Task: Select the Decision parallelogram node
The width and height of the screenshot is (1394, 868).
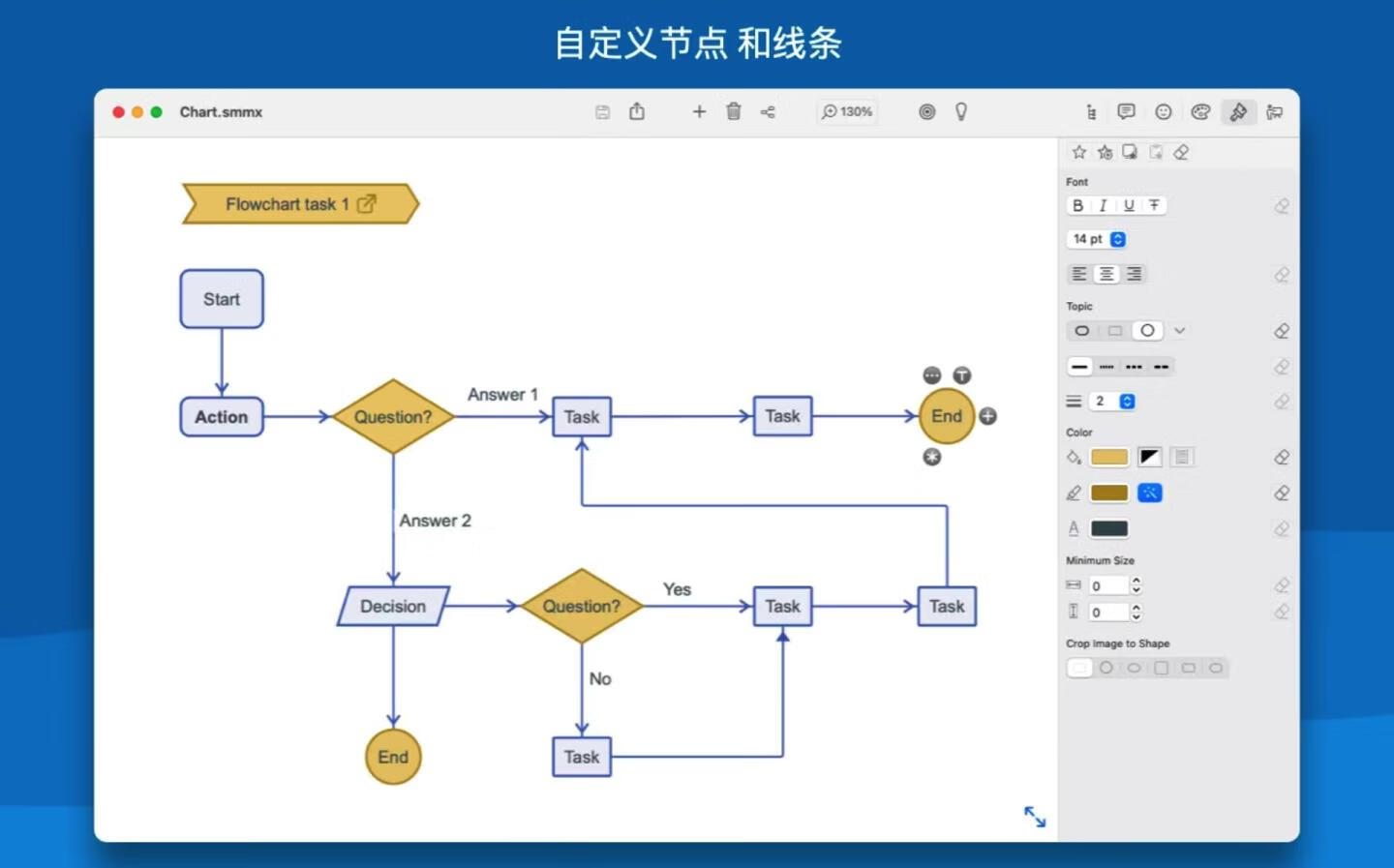Action: pyautogui.click(x=393, y=606)
